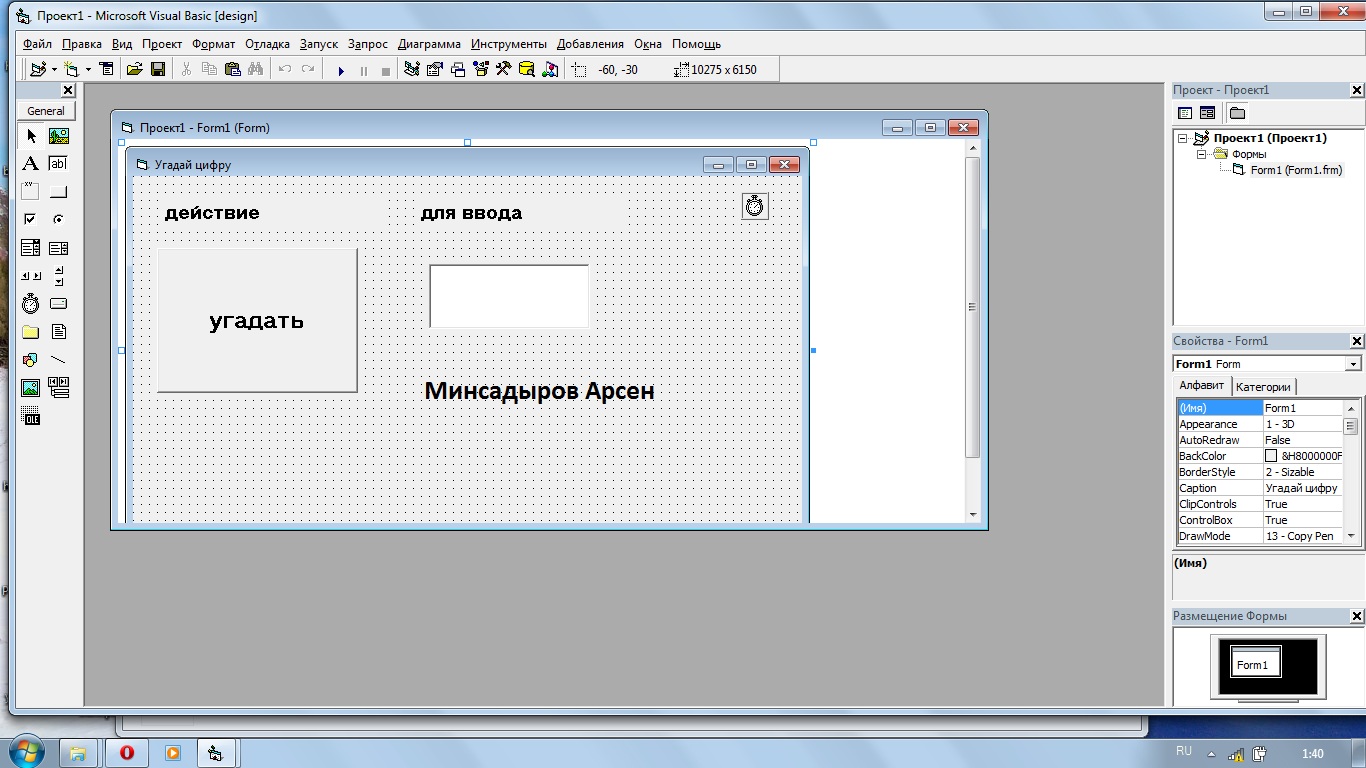Select the TextBox tool in the toolbox
The width and height of the screenshot is (1366, 768).
(x=58, y=163)
